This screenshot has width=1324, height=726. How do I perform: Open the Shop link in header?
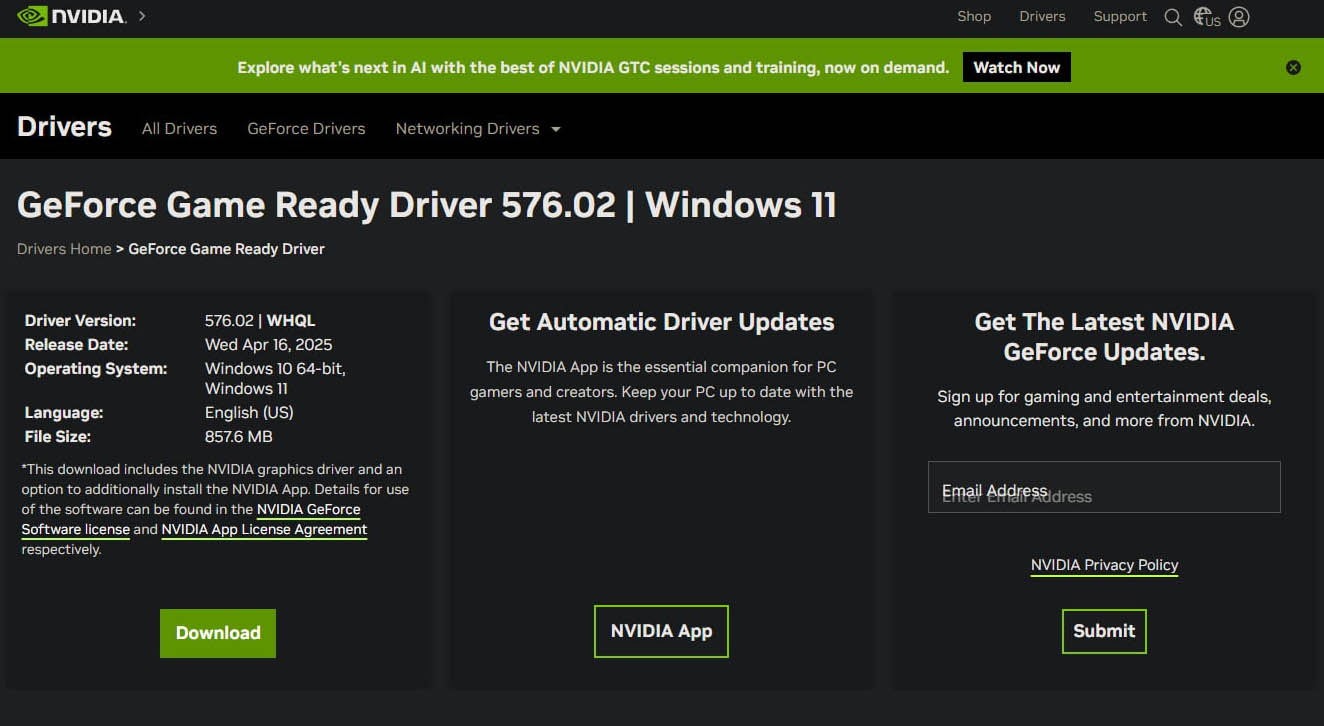tap(973, 17)
